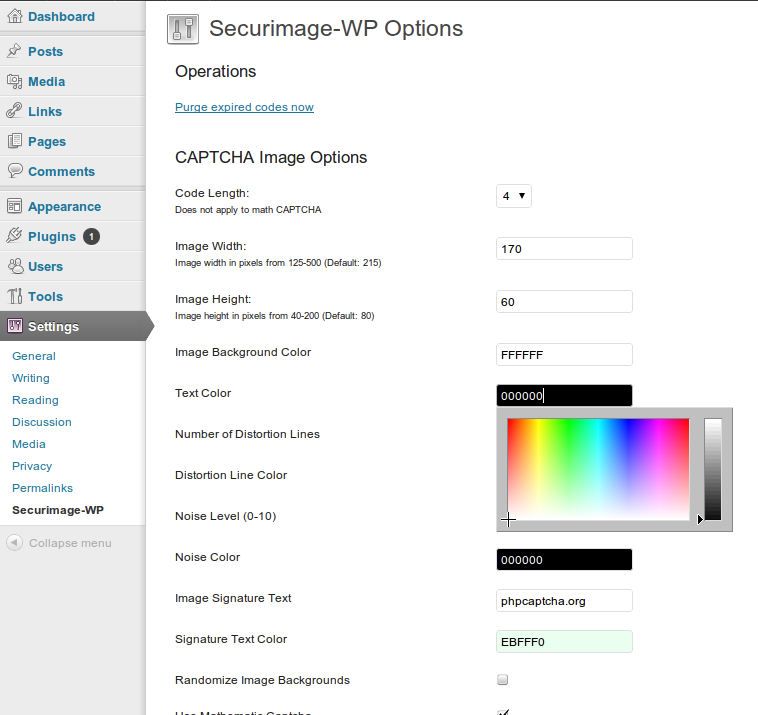758x715 pixels.
Task: Click the Signature Text Color field
Action: click(x=564, y=642)
